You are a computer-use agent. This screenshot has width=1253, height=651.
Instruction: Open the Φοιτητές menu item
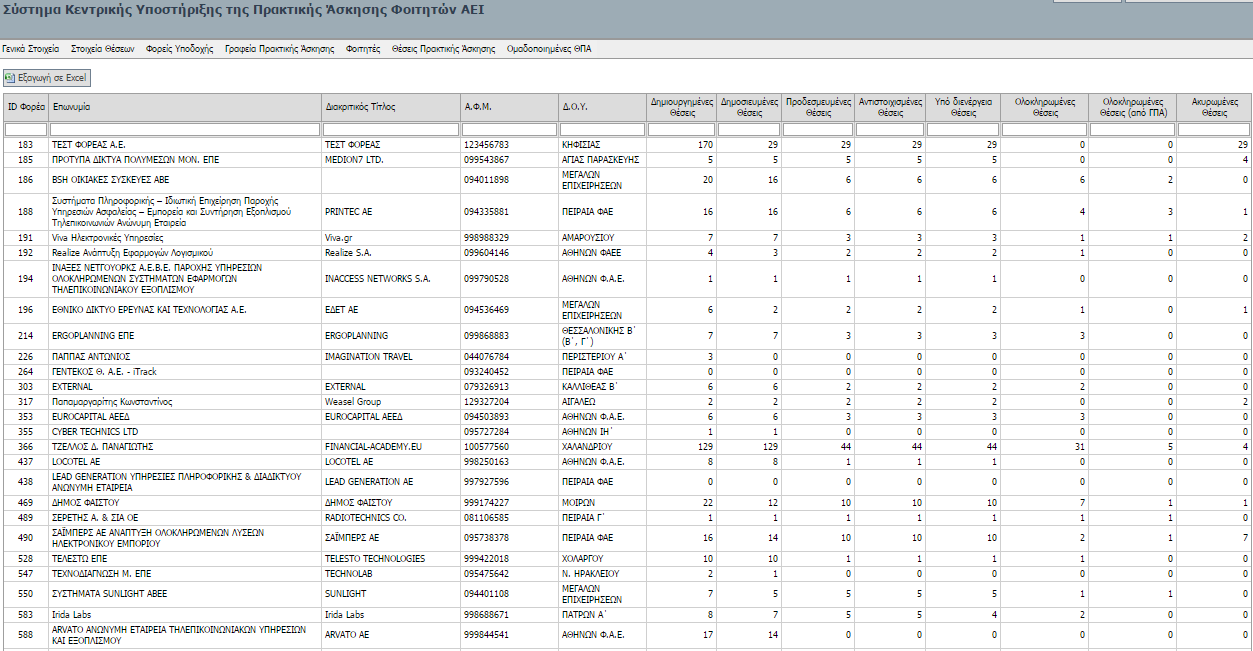coord(363,48)
